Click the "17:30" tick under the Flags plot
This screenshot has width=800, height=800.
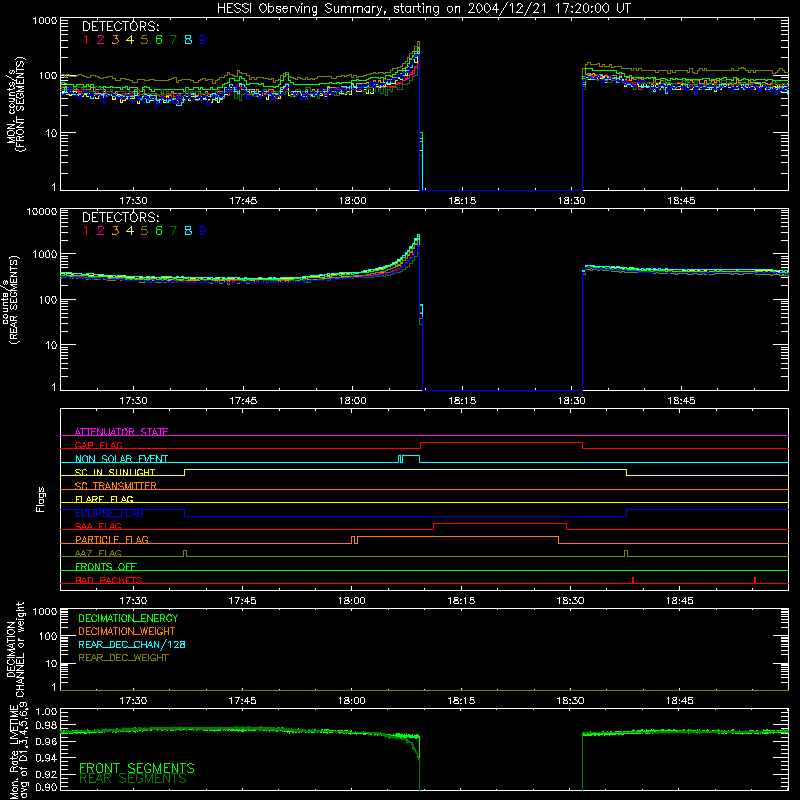tap(133, 601)
